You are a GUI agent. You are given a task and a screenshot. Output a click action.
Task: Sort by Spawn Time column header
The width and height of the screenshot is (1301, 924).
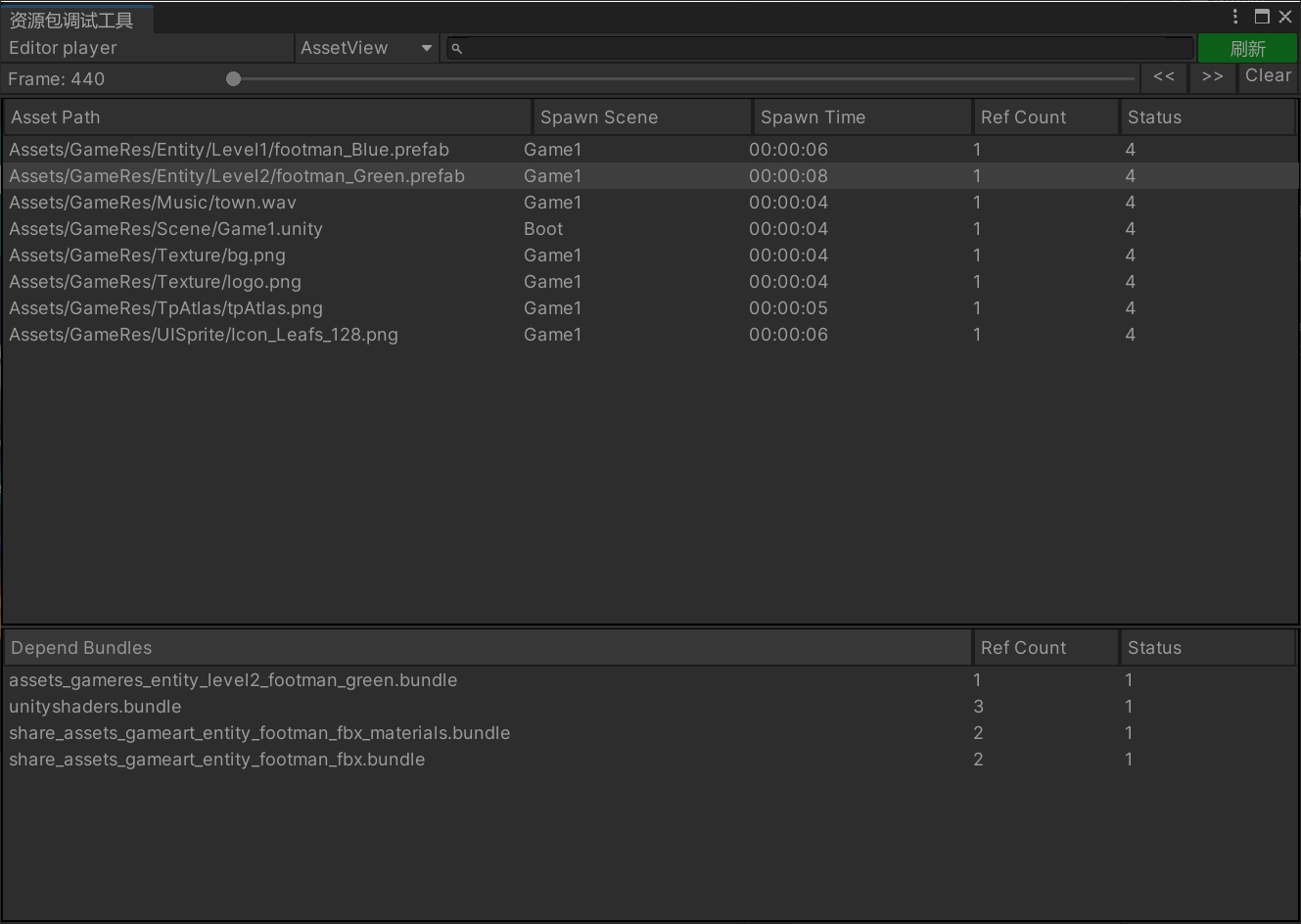click(861, 117)
